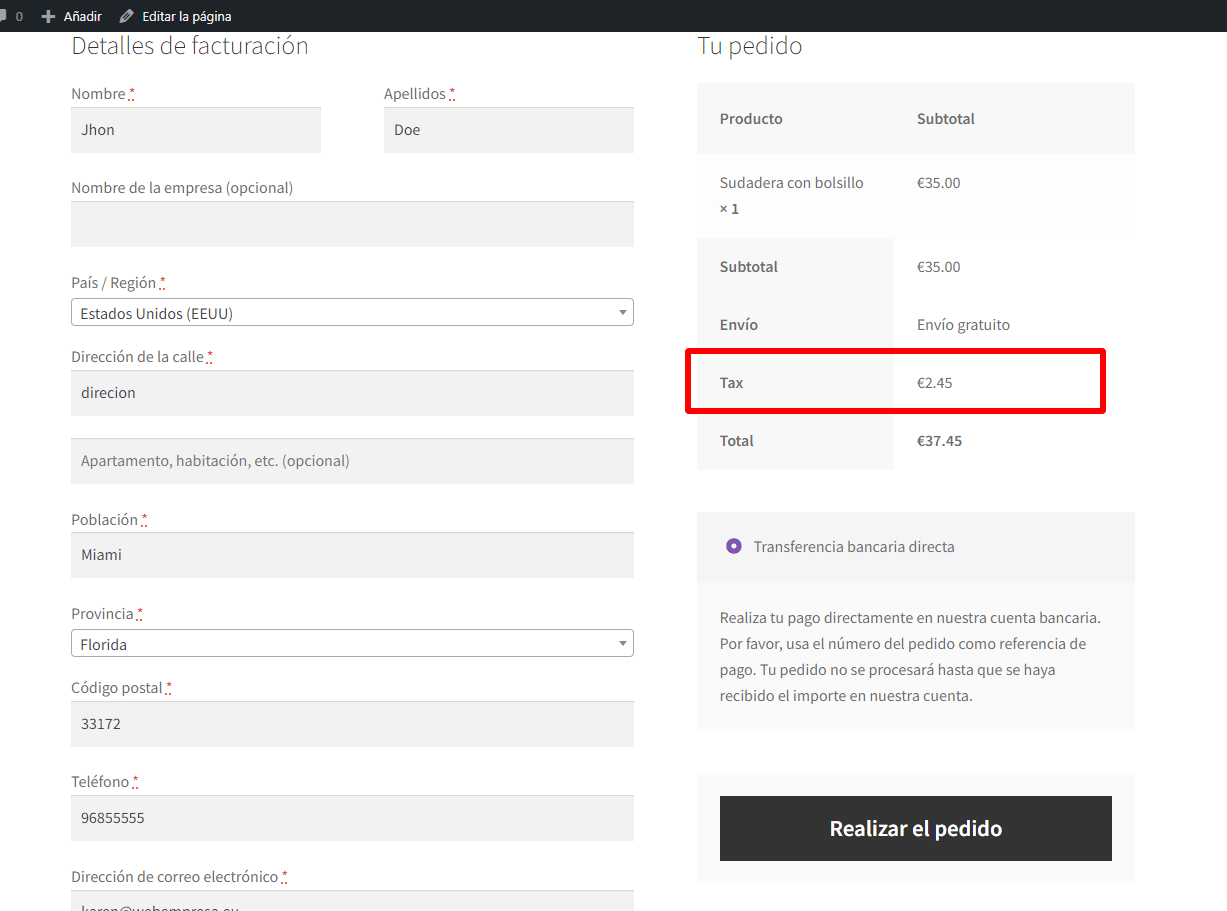Viewport: 1227px width, 911px height.
Task: Click the product quantity × 1
Action: click(x=729, y=209)
